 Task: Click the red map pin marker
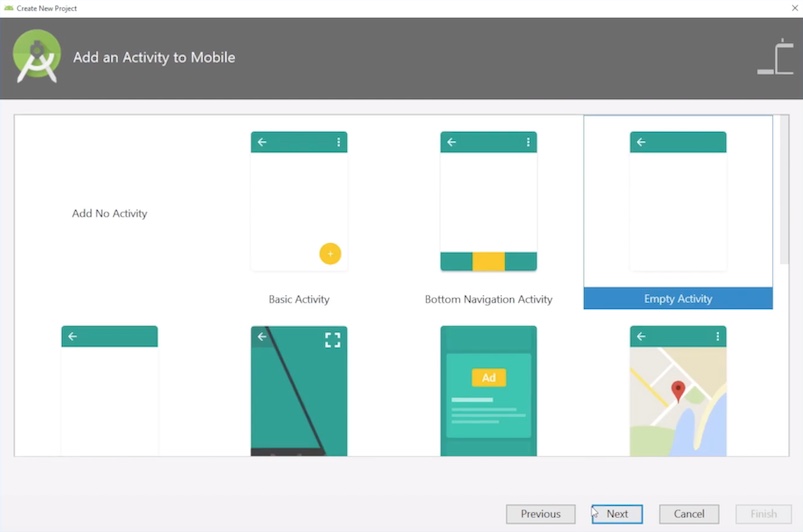(678, 391)
